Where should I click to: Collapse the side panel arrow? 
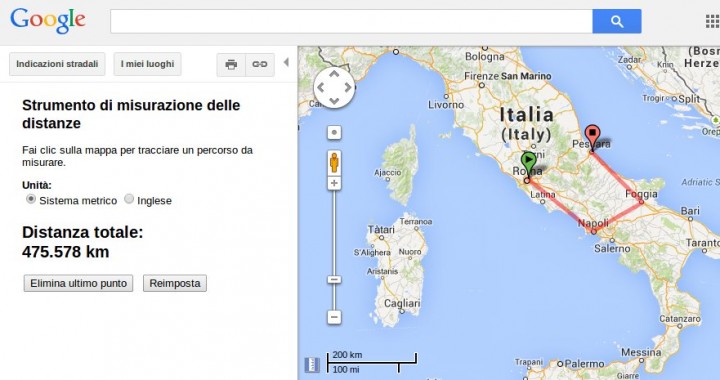[286, 62]
